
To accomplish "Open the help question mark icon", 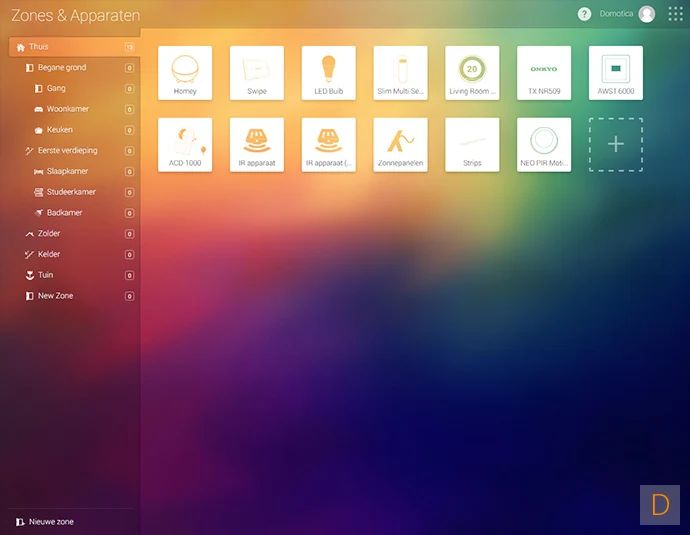I will [x=584, y=14].
